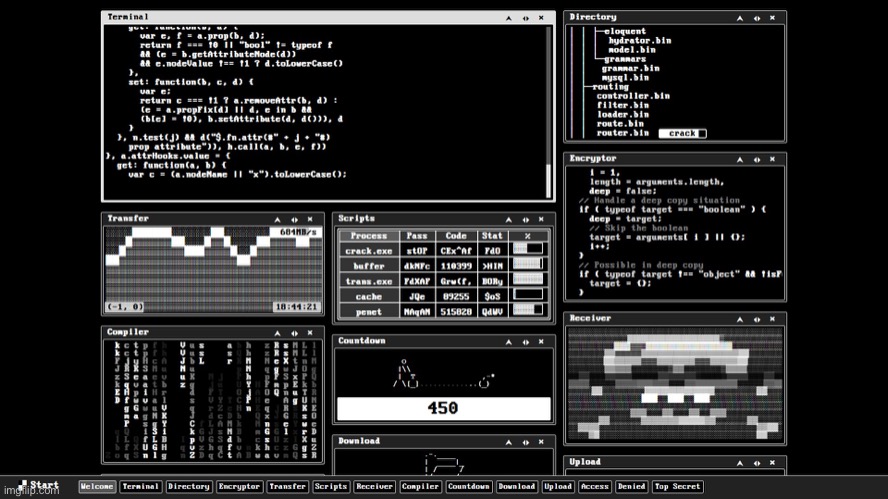The image size is (888, 499).
Task: Click the Transfer window's resize arrows icon
Action: (295, 219)
